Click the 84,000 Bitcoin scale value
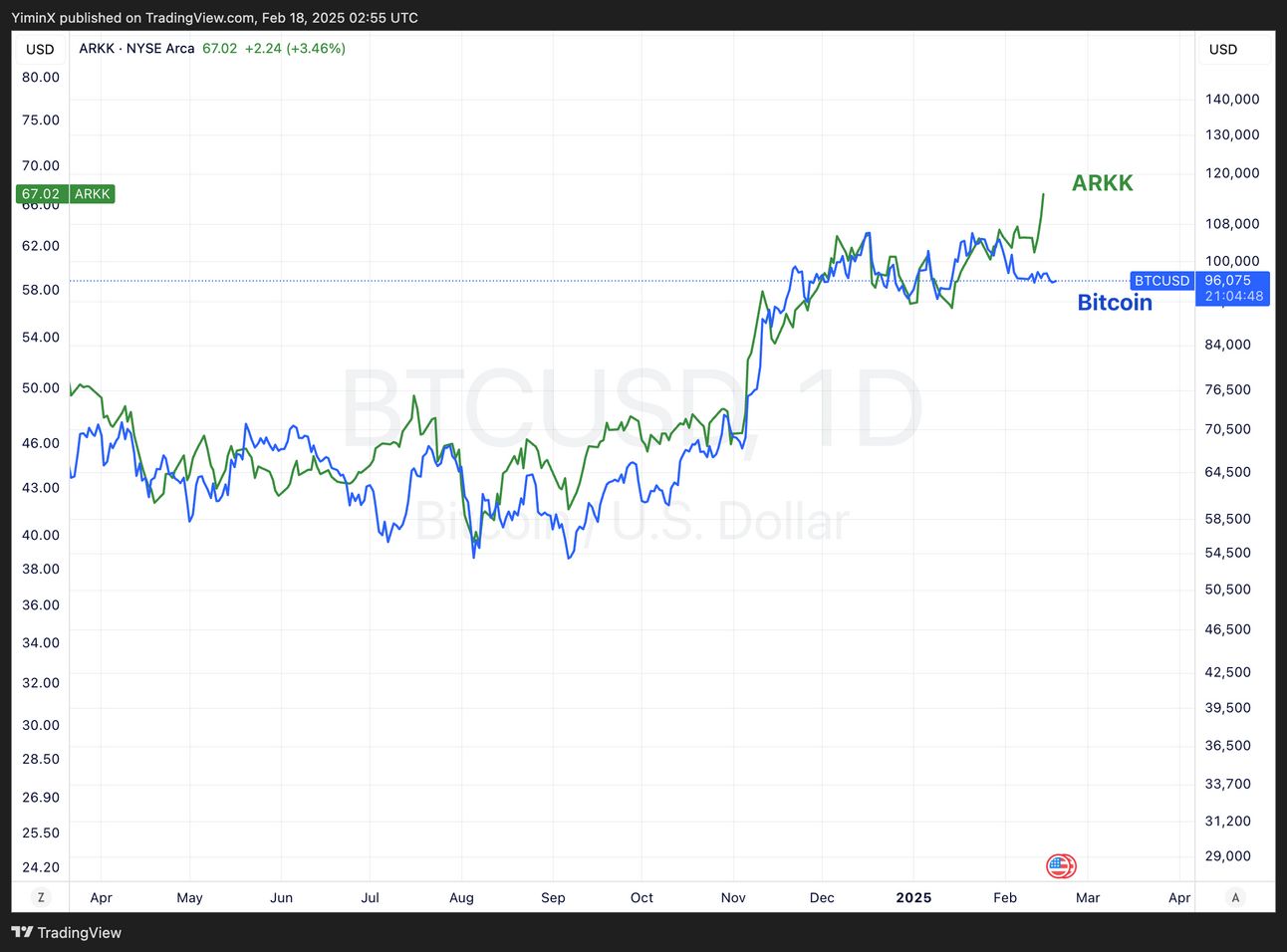 pos(1228,345)
